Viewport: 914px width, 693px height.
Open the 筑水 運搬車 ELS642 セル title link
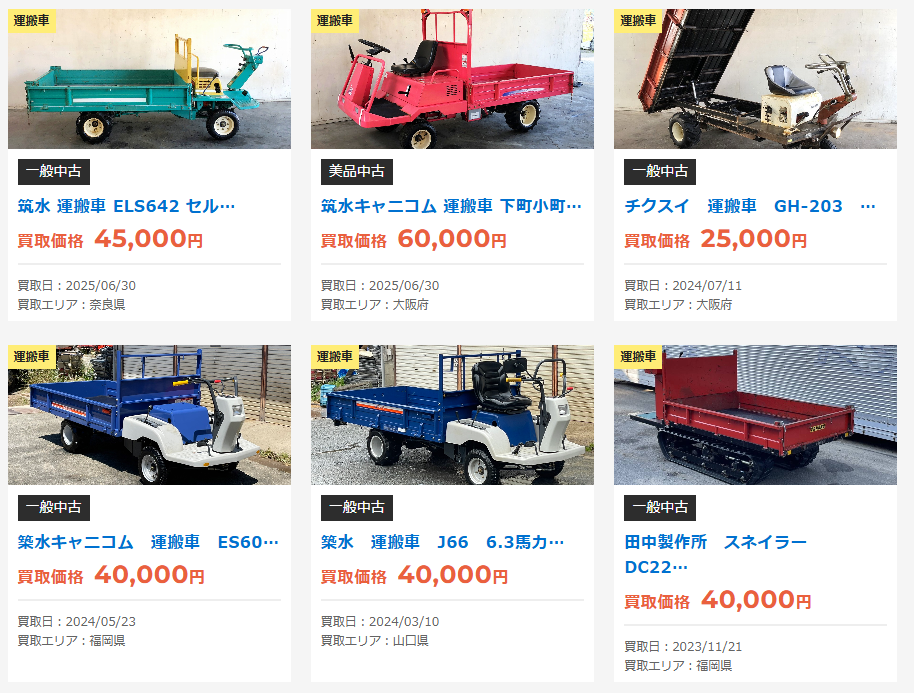[x=126, y=206]
